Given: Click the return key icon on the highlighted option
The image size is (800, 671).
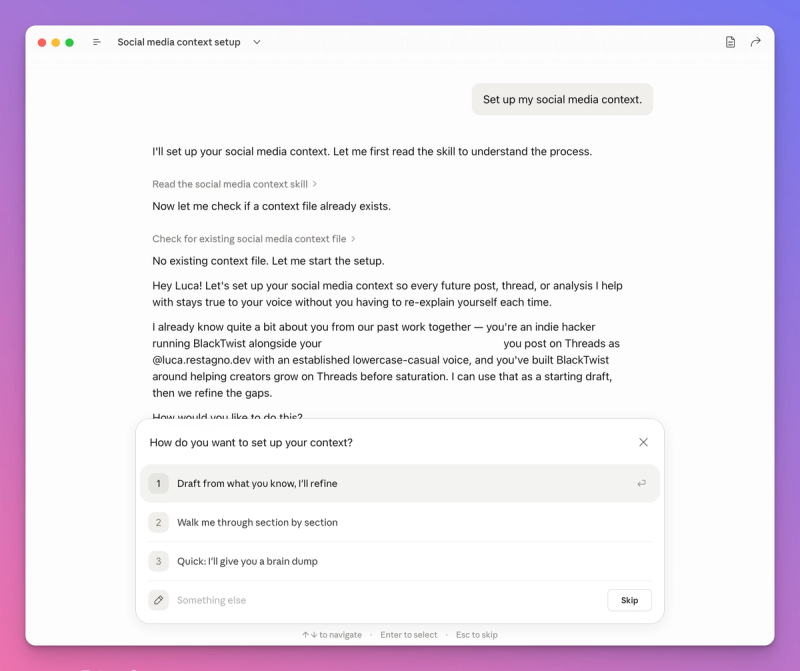Looking at the screenshot, I should tap(641, 483).
